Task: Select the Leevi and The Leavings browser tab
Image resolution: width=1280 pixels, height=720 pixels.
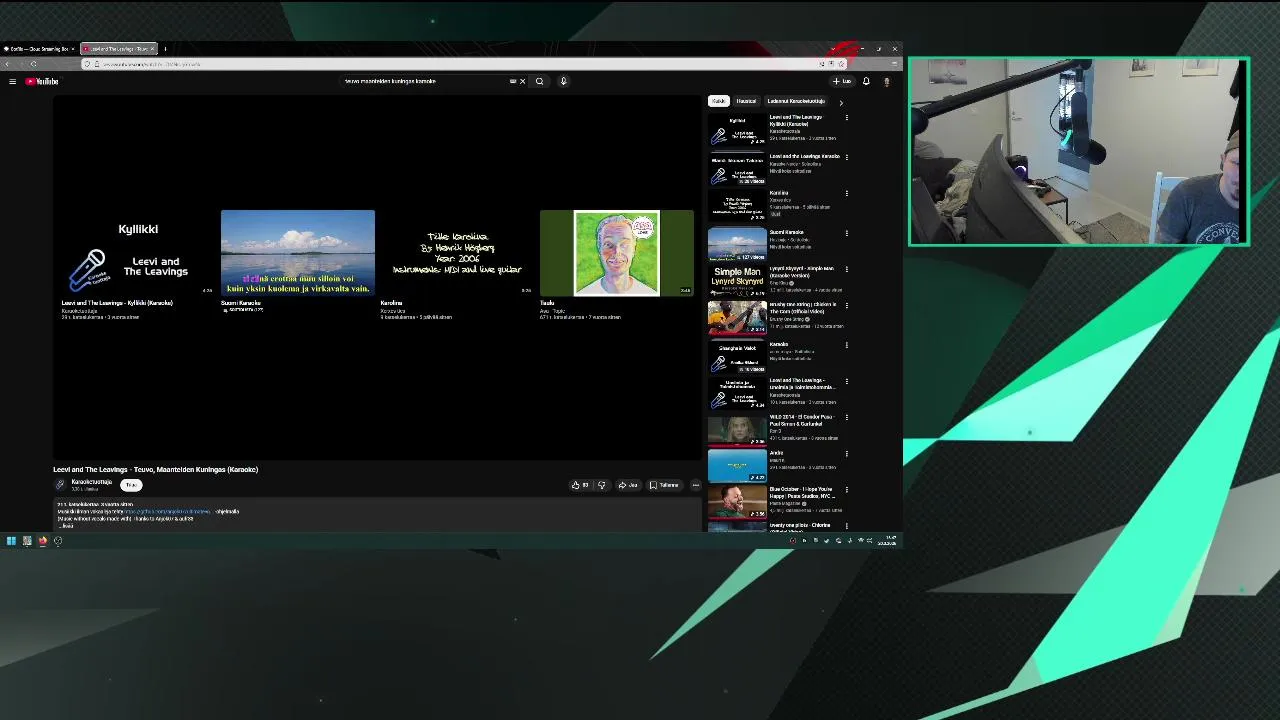Action: tap(118, 48)
